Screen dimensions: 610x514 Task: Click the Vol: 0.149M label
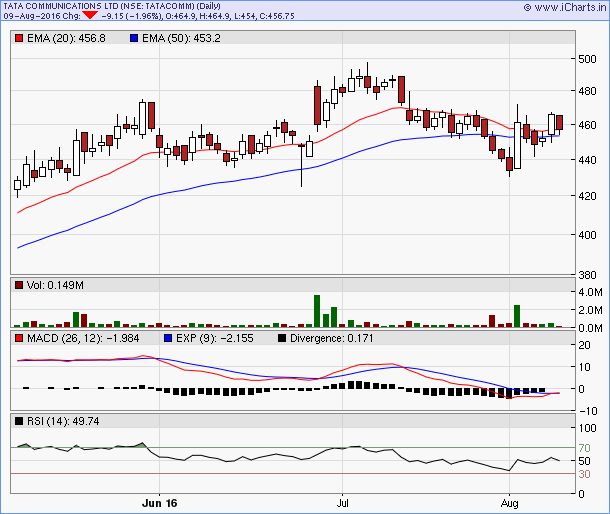(x=55, y=285)
